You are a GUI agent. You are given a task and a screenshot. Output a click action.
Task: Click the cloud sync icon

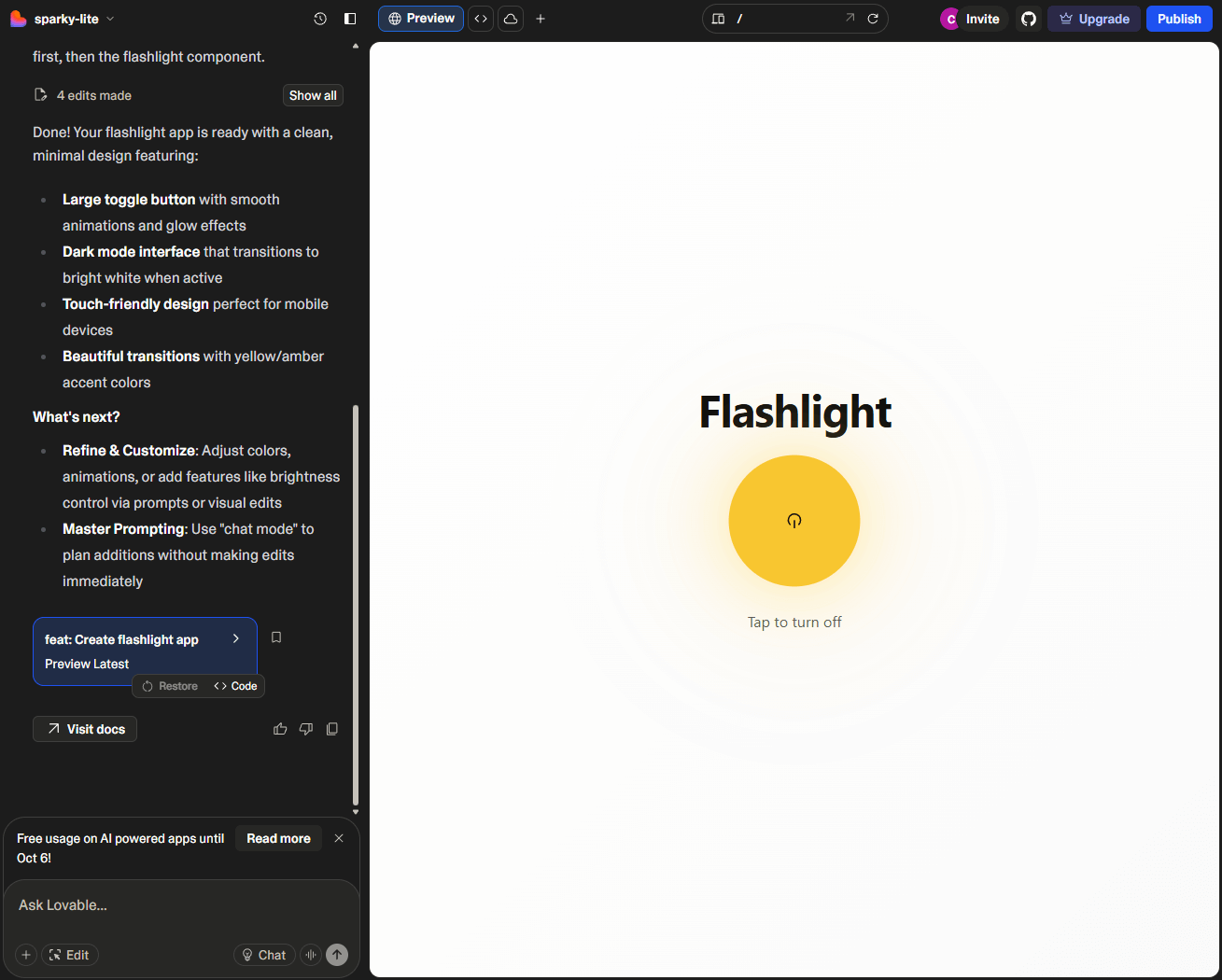coord(510,18)
